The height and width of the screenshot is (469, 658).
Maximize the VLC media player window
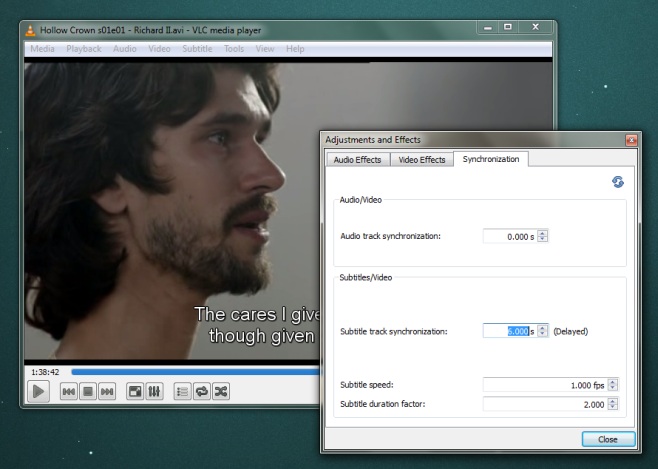(508, 28)
